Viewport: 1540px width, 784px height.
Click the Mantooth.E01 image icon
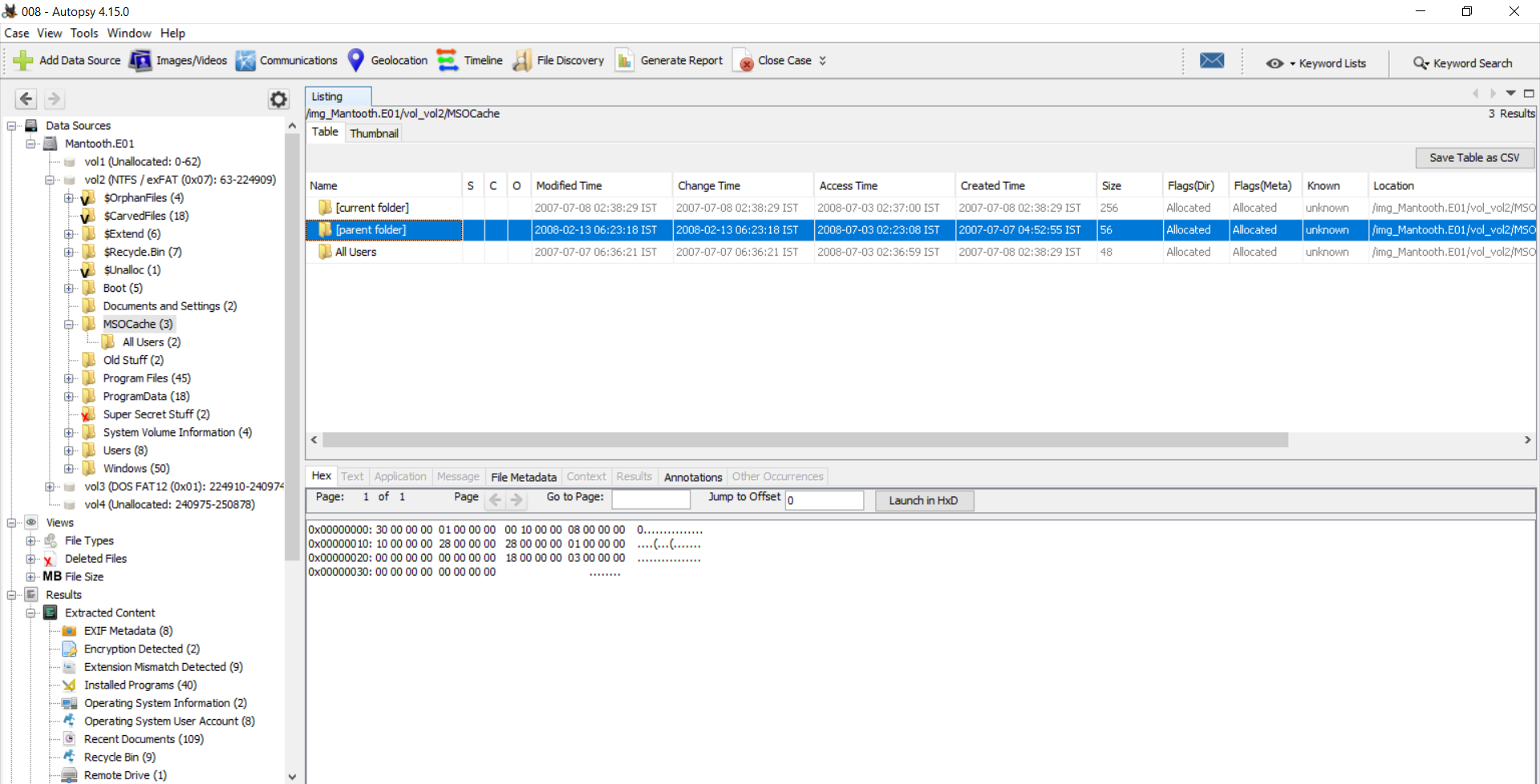[x=51, y=143]
